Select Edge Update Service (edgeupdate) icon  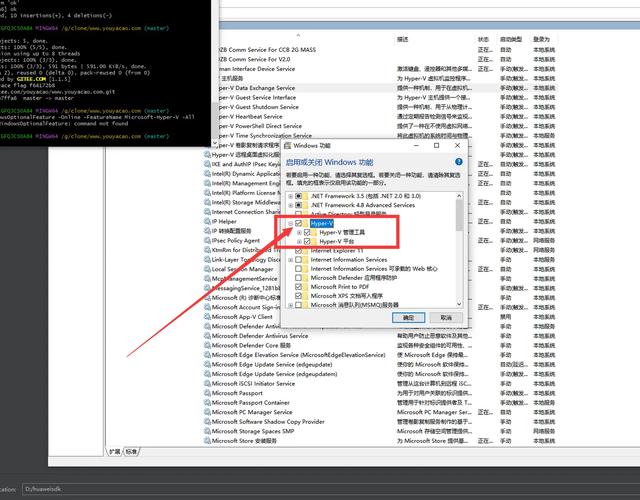coord(207,364)
